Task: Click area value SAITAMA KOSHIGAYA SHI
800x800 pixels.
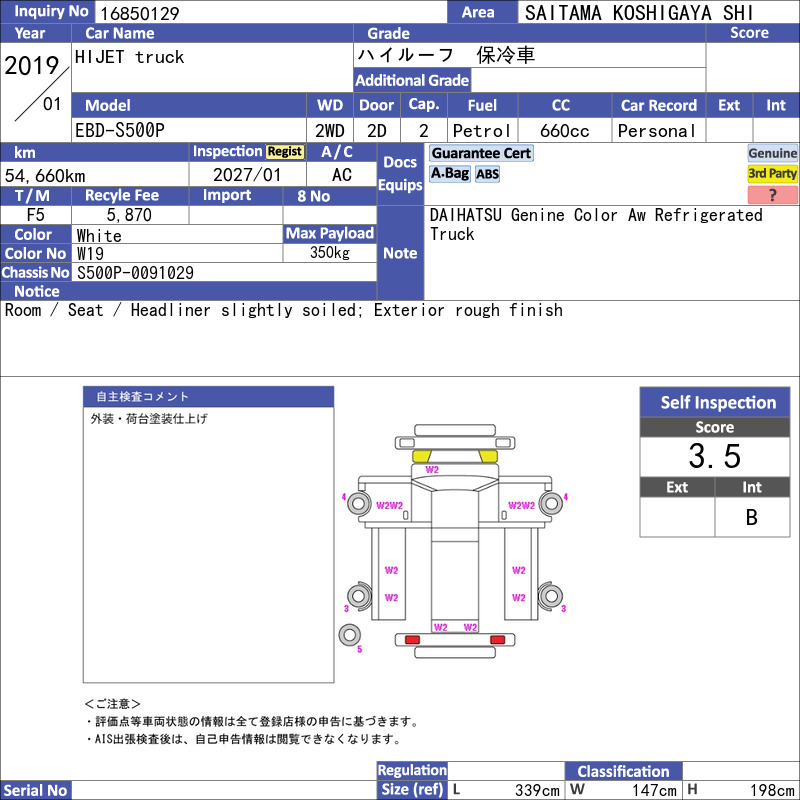Action: click(x=639, y=13)
